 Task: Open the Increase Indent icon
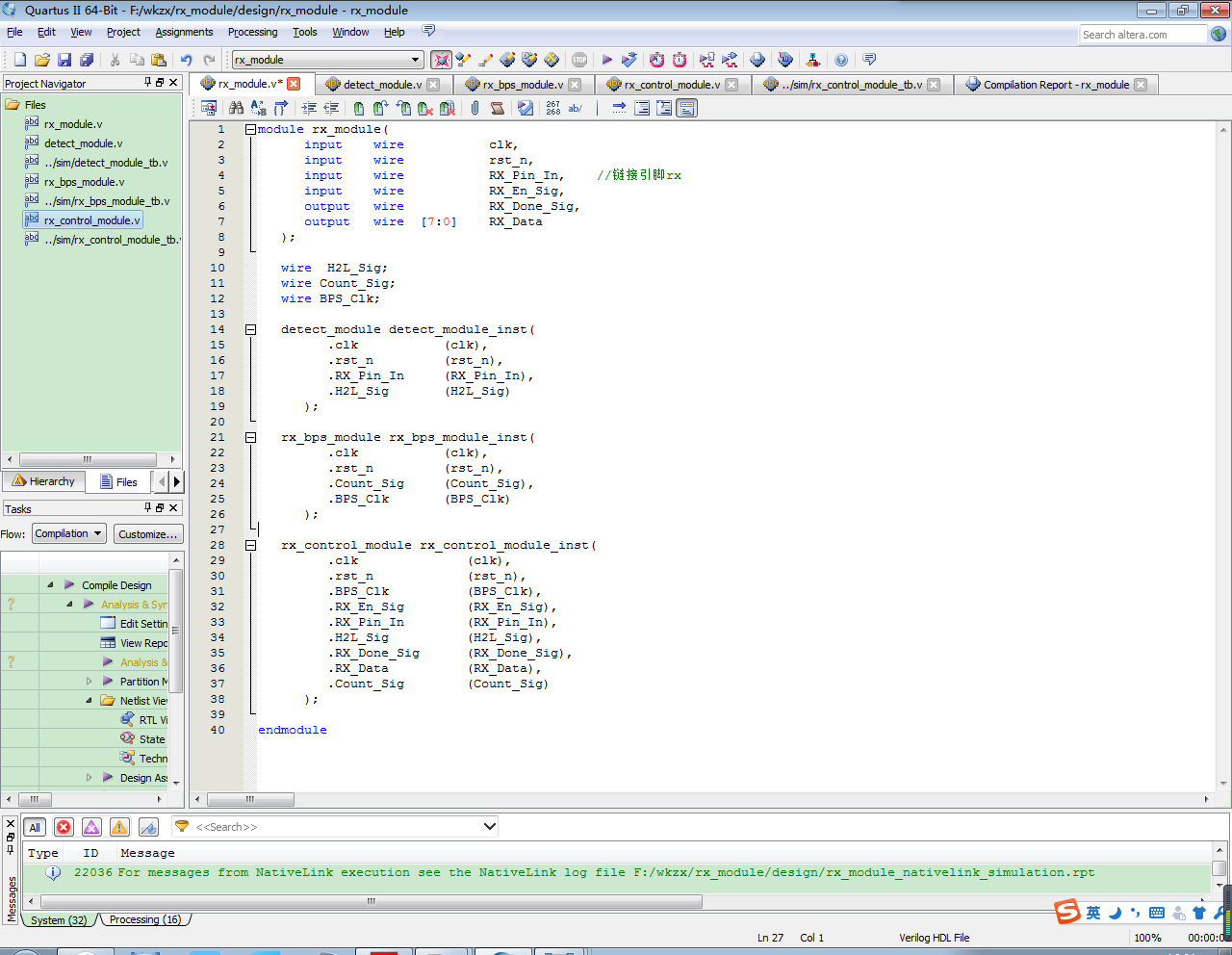pyautogui.click(x=309, y=108)
